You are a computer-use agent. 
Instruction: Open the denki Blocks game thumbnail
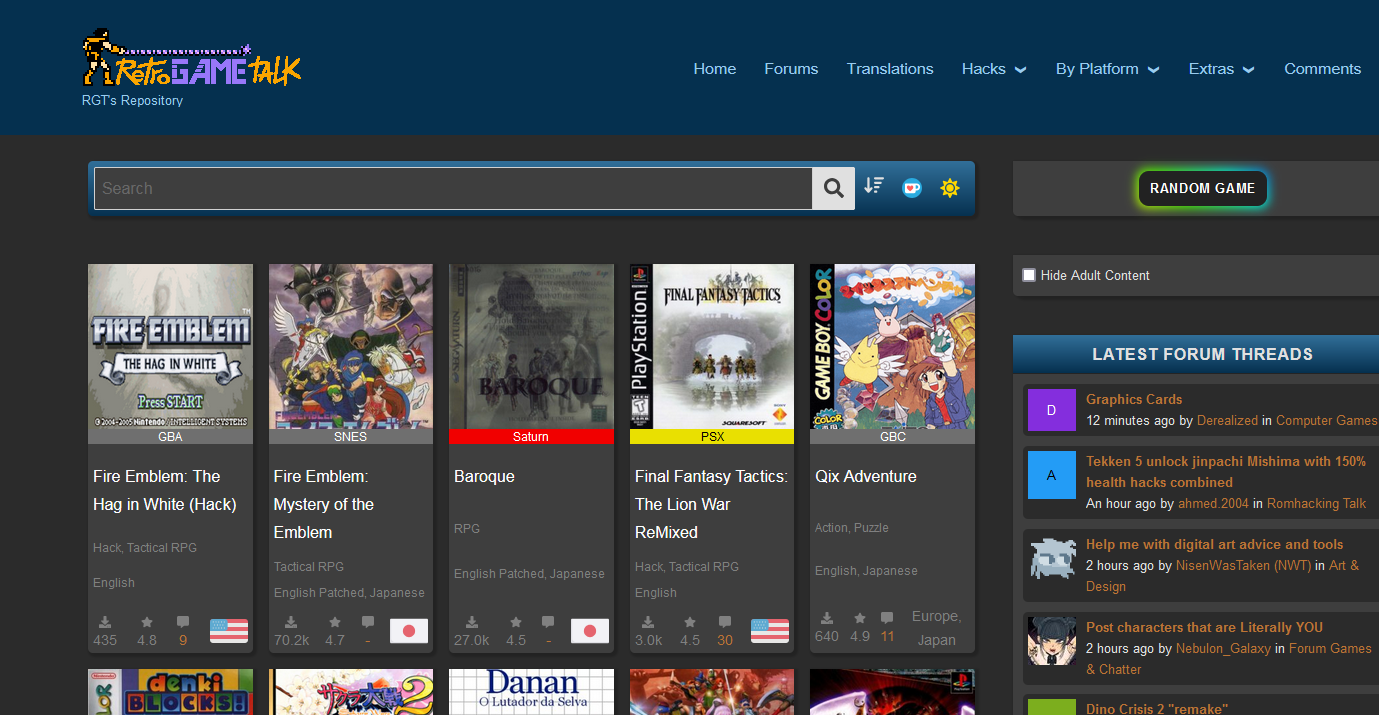click(x=170, y=692)
